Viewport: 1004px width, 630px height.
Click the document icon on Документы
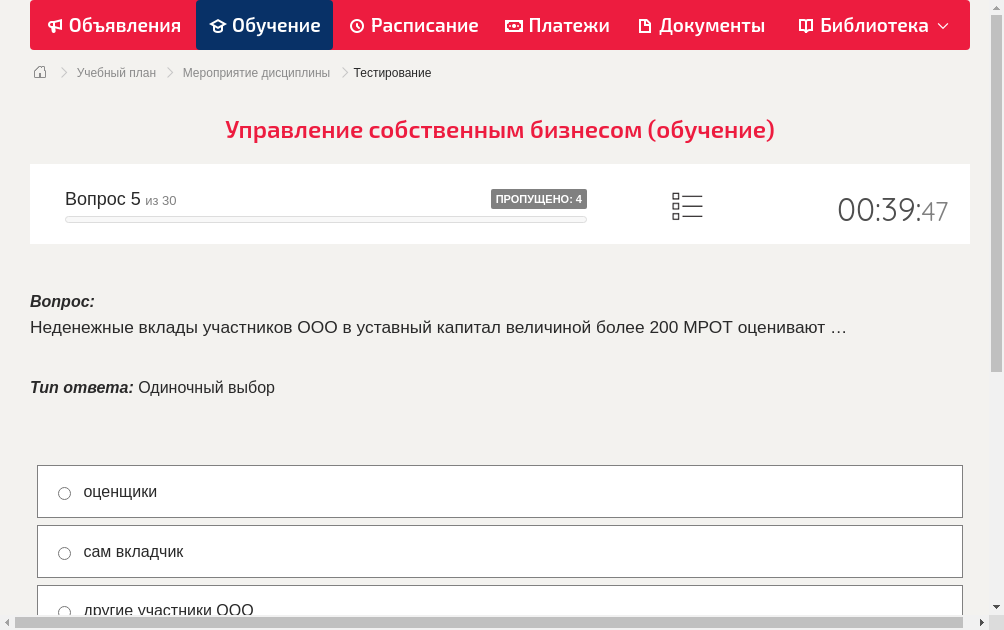pos(645,25)
